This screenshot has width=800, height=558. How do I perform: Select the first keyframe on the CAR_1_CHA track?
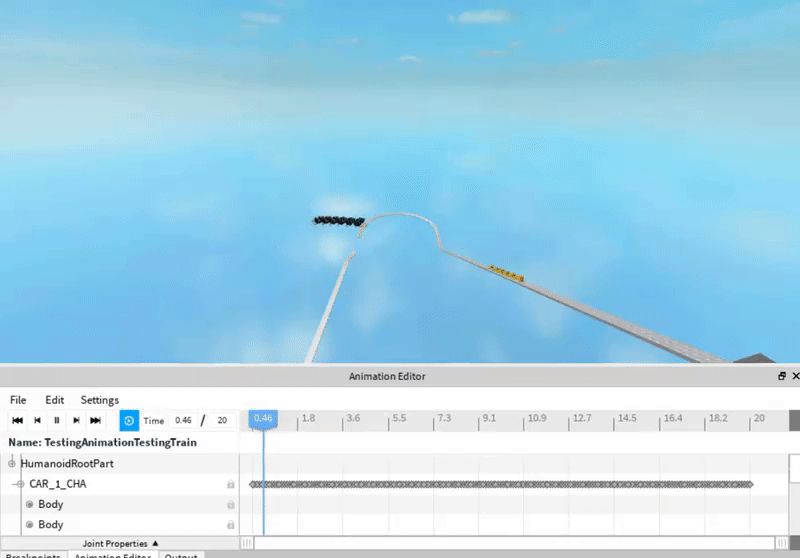click(x=252, y=484)
